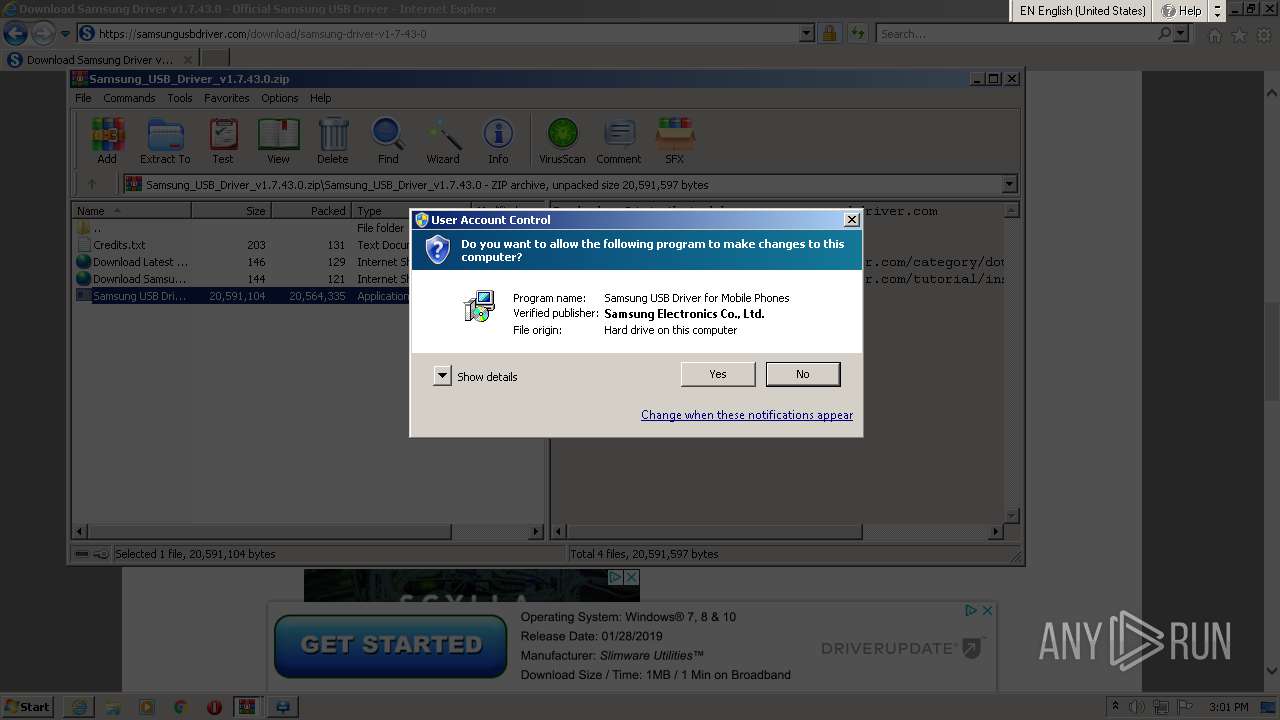Open the file explorer taskbar icon
The height and width of the screenshot is (720, 1280).
113,707
